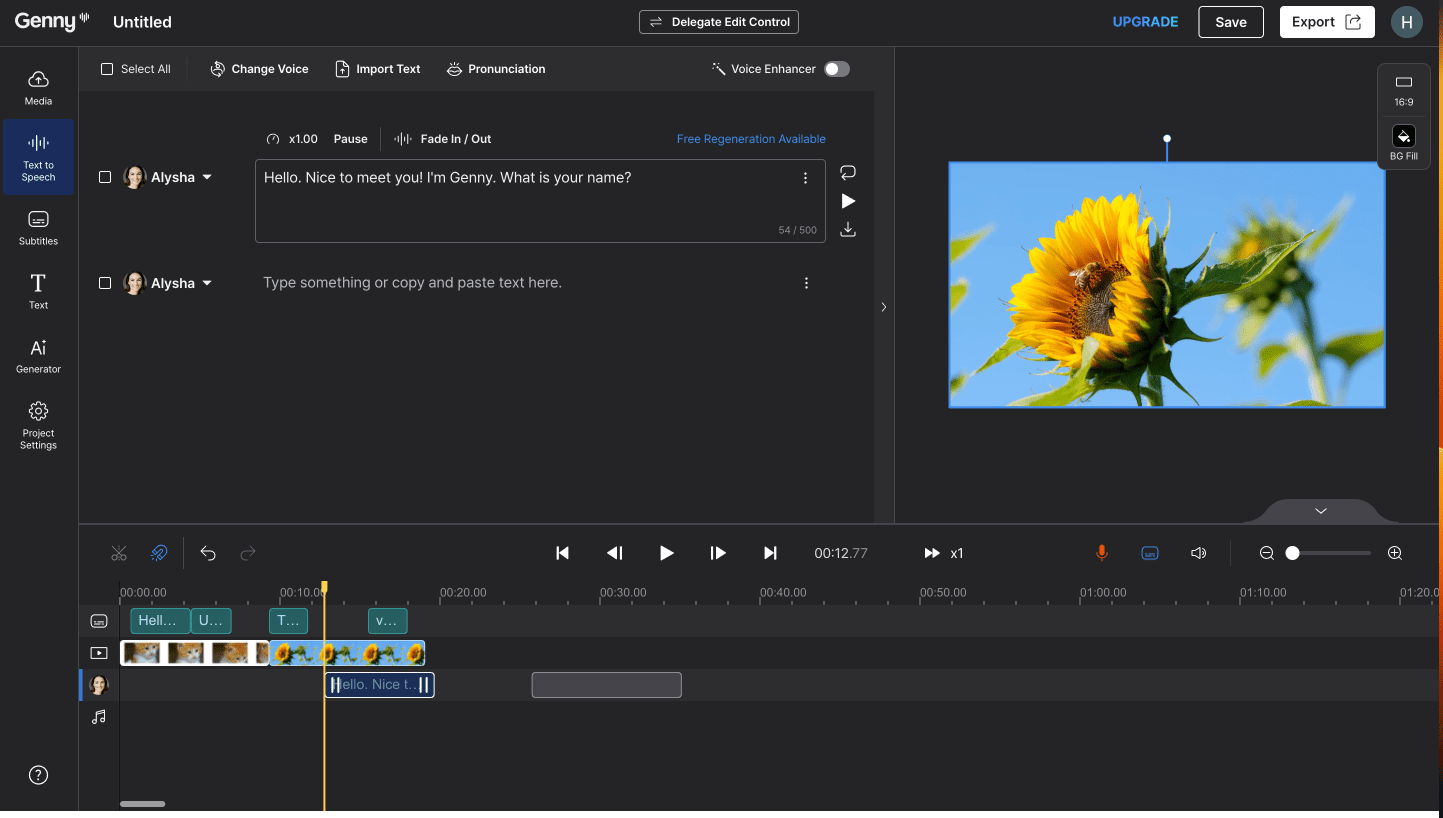
Task: Expand the side panel with the chevron
Action: point(883,307)
